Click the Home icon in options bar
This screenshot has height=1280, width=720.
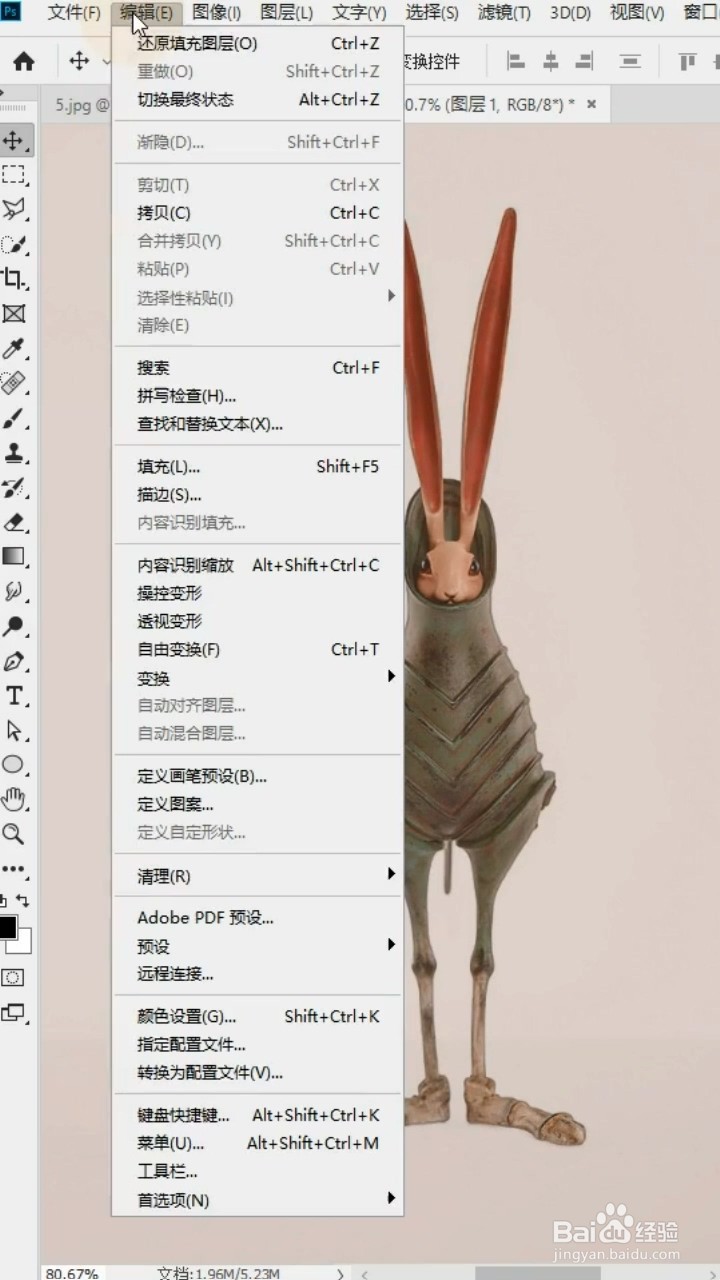(24, 62)
